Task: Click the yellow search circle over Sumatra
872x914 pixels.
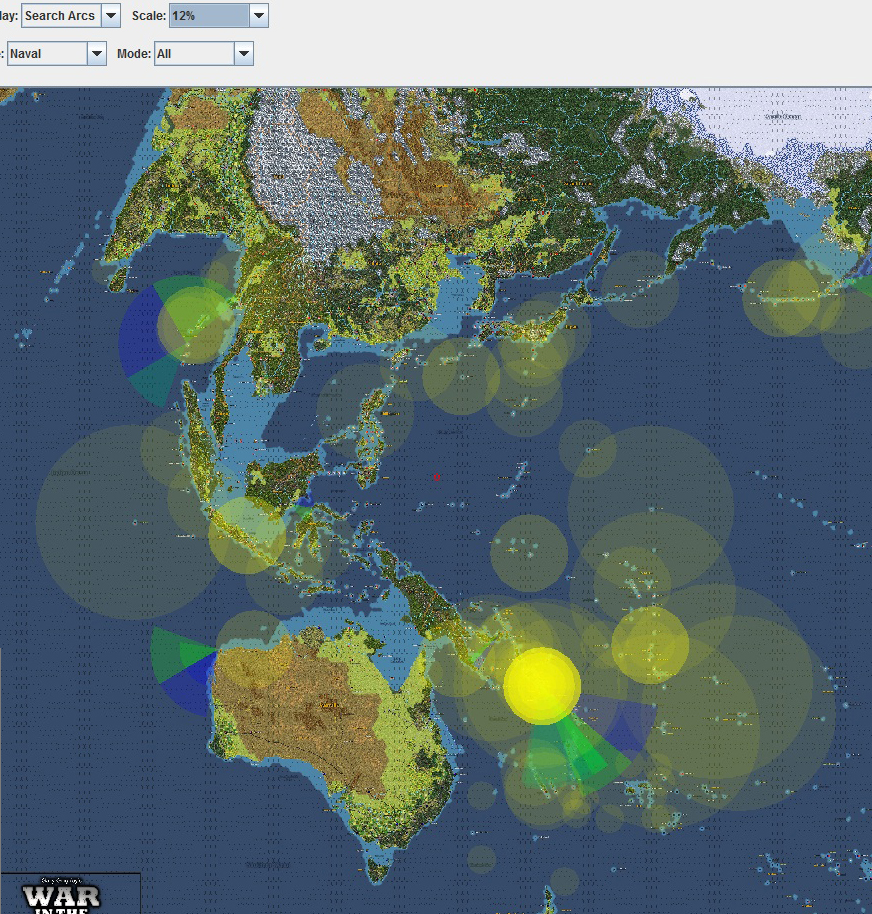Action: click(x=247, y=535)
